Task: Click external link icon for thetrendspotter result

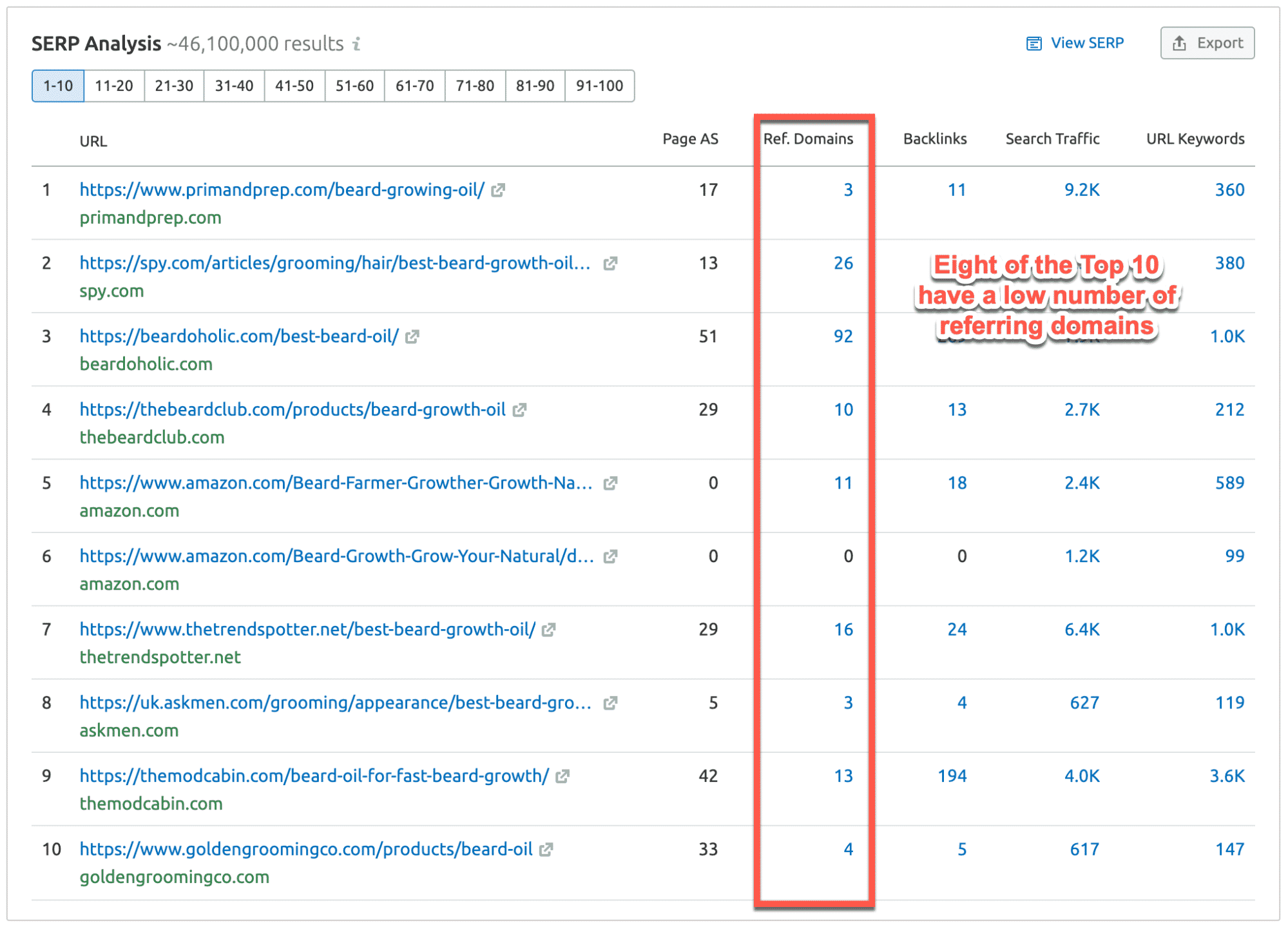Action: (x=549, y=630)
